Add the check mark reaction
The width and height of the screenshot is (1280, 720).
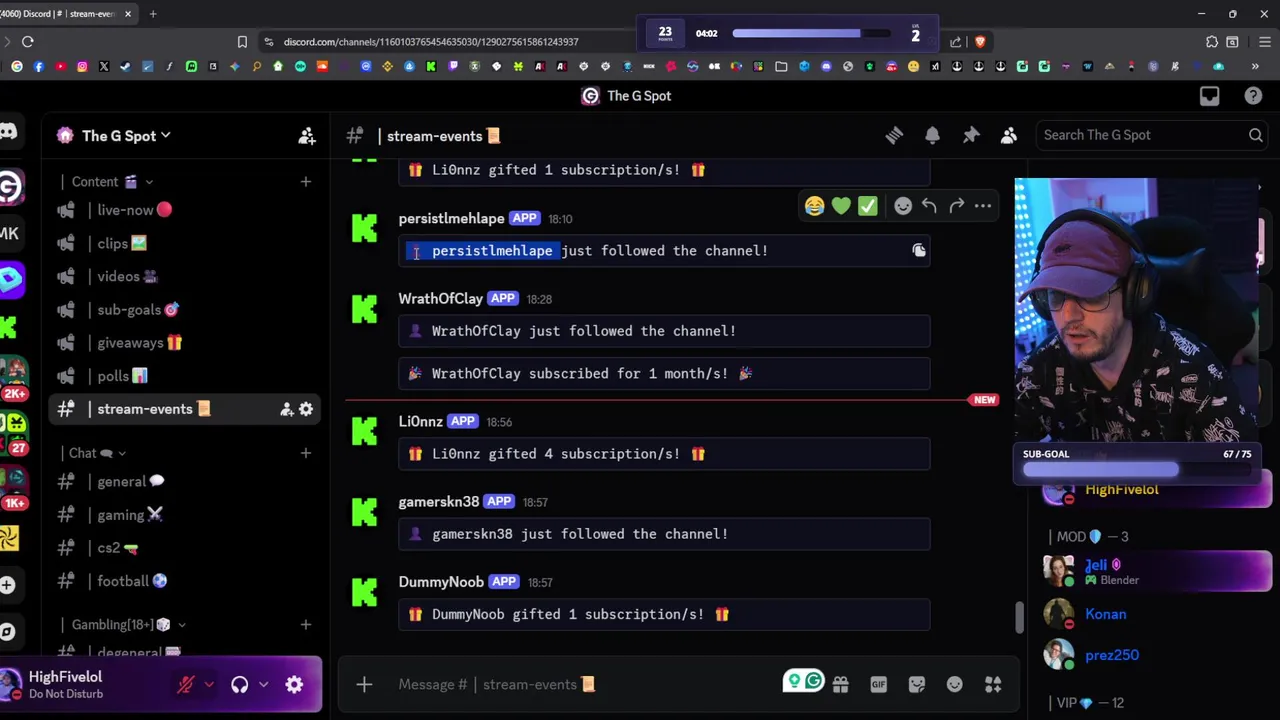pos(867,206)
